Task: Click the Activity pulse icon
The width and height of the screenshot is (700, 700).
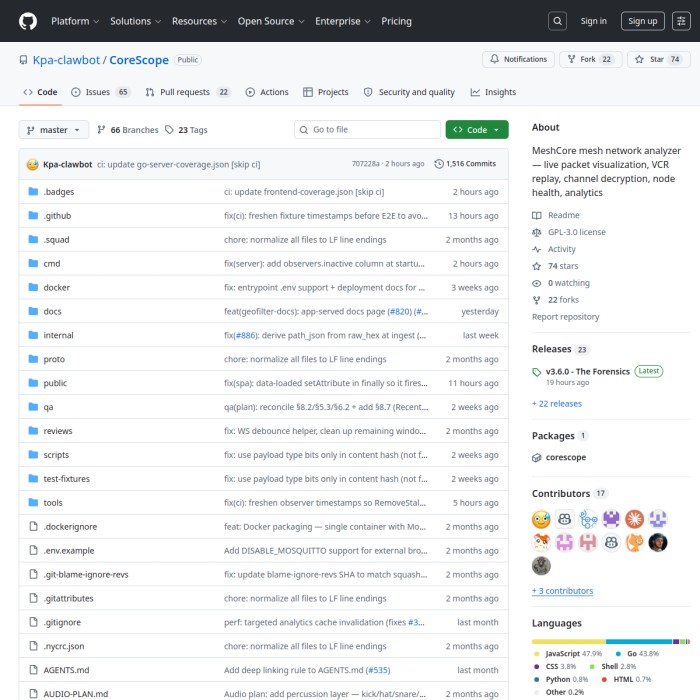Action: [x=537, y=249]
